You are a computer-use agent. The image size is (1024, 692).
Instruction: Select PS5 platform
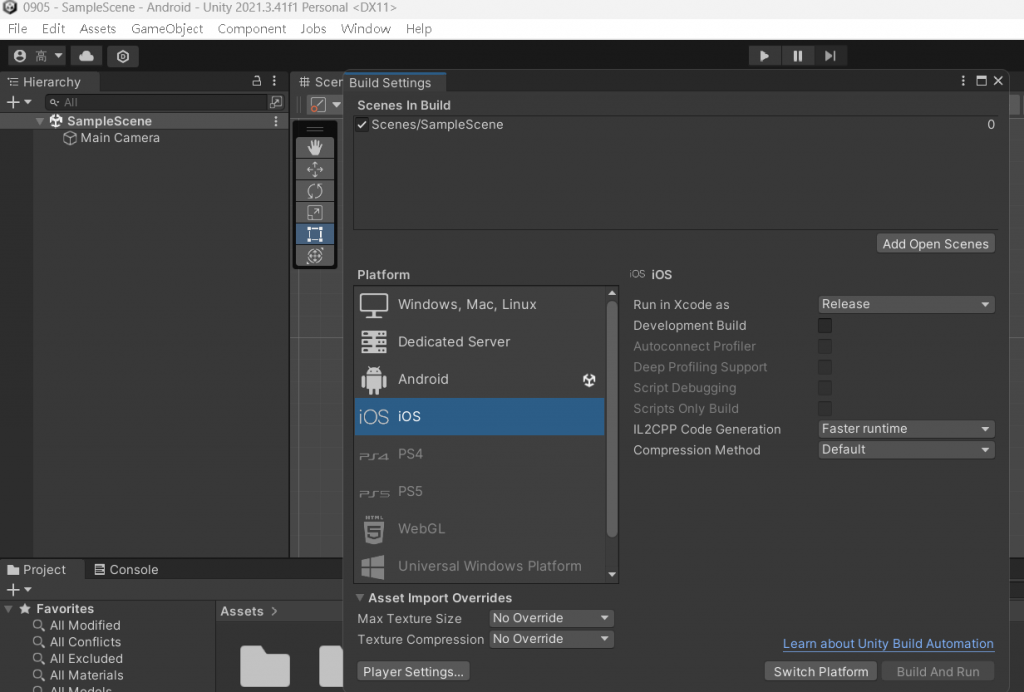point(479,491)
